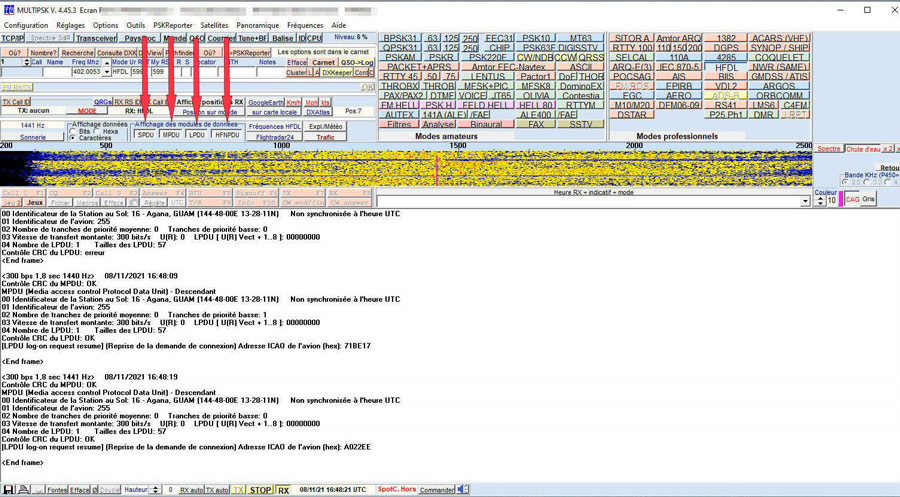Click the Sonnerie button
Viewport: 900px width, 497px height.
33,137
